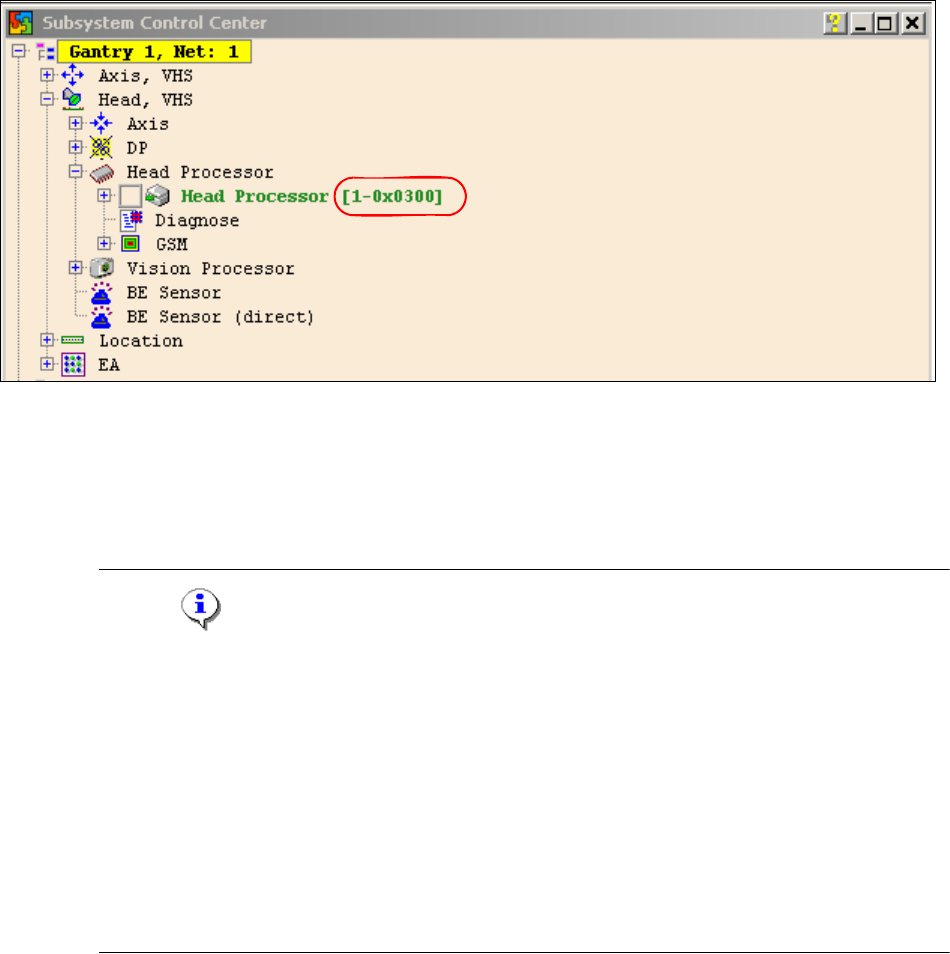
Task: Expand the EA node
Action: point(47,364)
